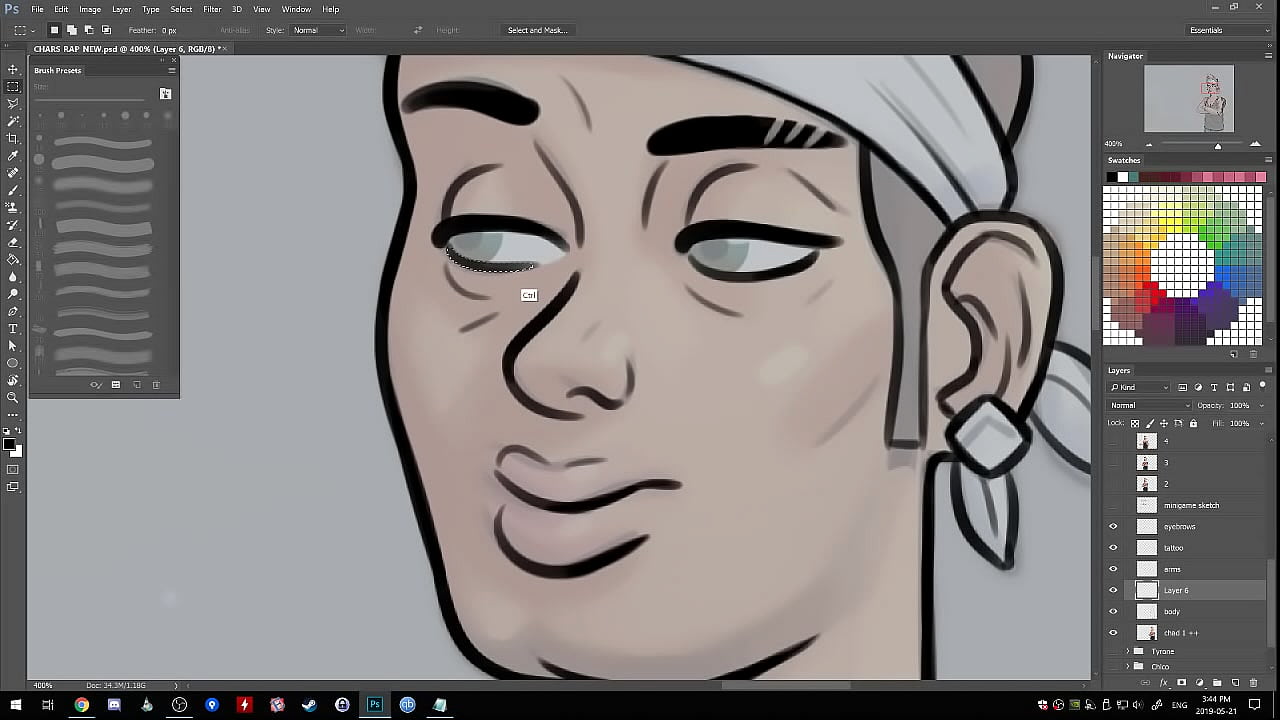Select the Zoom tool
Screen dimensions: 1280x720
(x=13, y=397)
